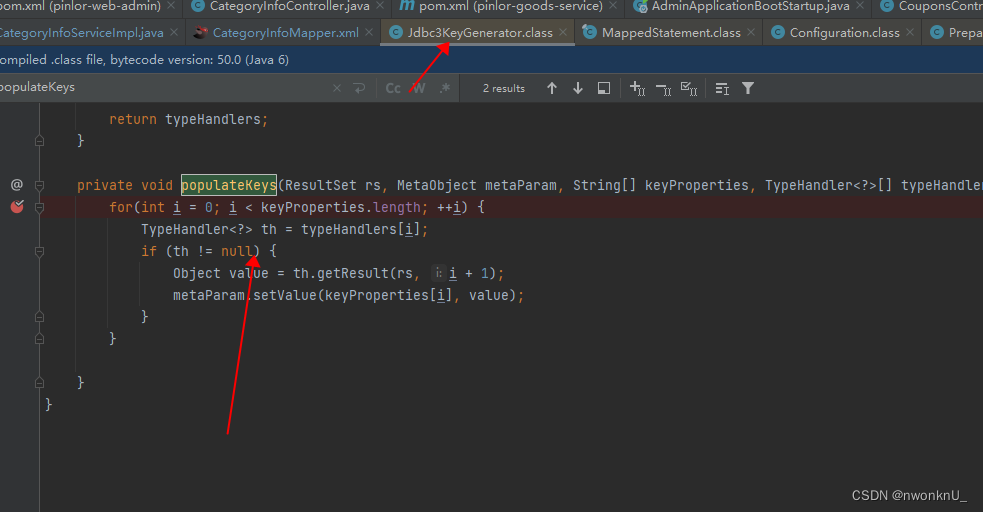Viewport: 983px width, 512px height.
Task: Click "return typeHandlers;" code line
Action: tap(188, 119)
